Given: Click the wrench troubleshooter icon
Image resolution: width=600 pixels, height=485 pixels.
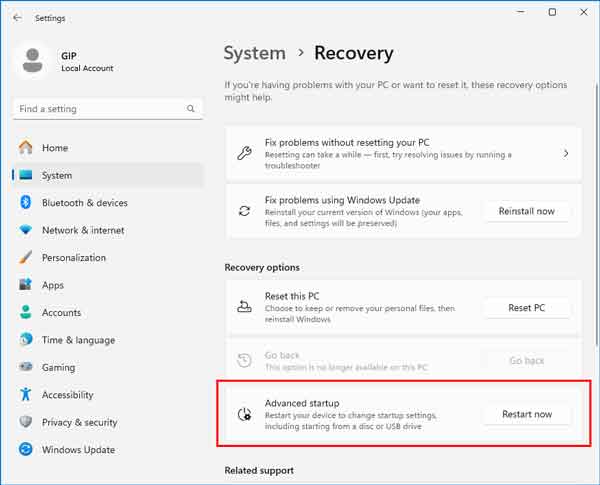Looking at the screenshot, I should 244,154.
